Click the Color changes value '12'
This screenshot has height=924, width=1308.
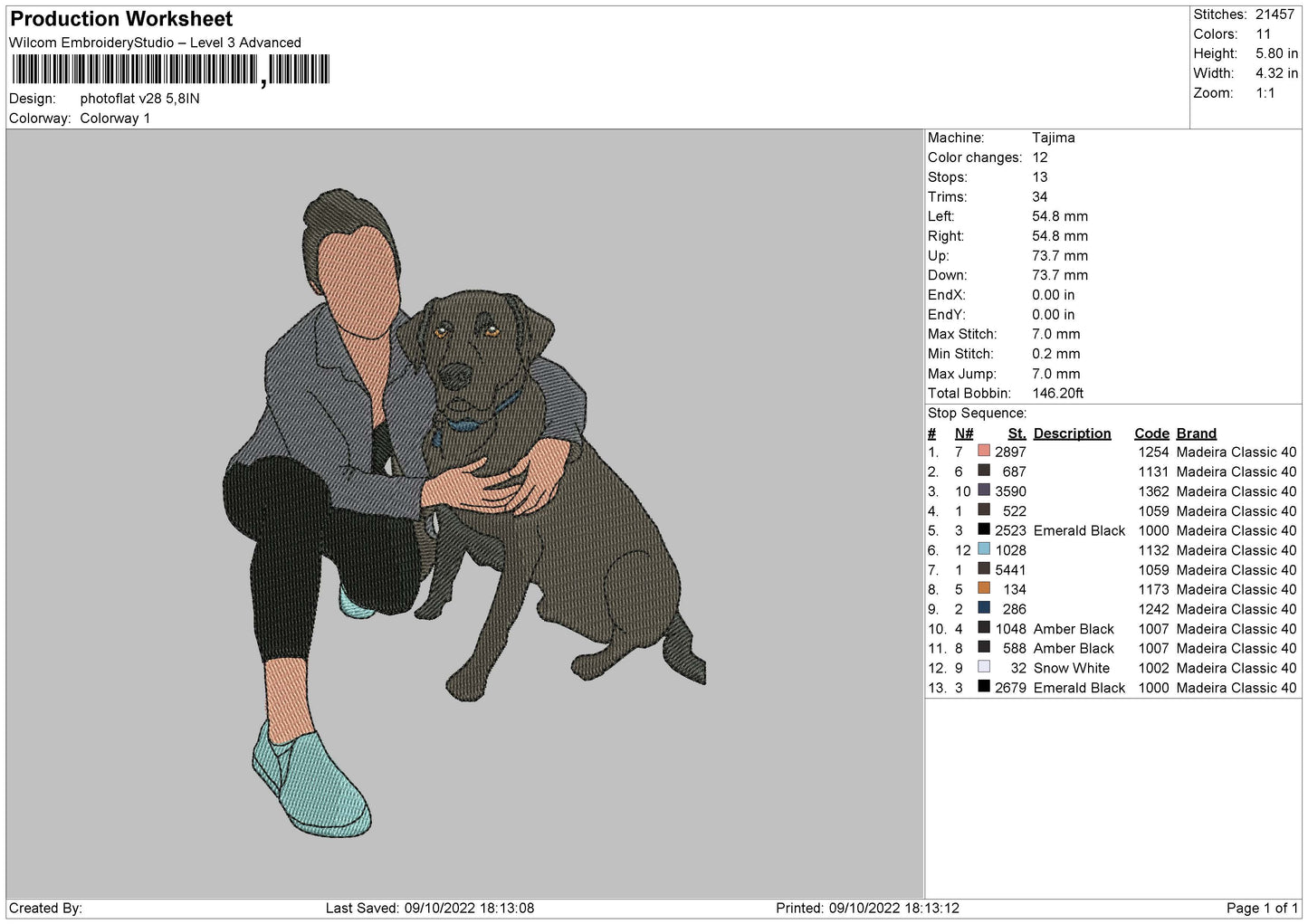point(1039,157)
